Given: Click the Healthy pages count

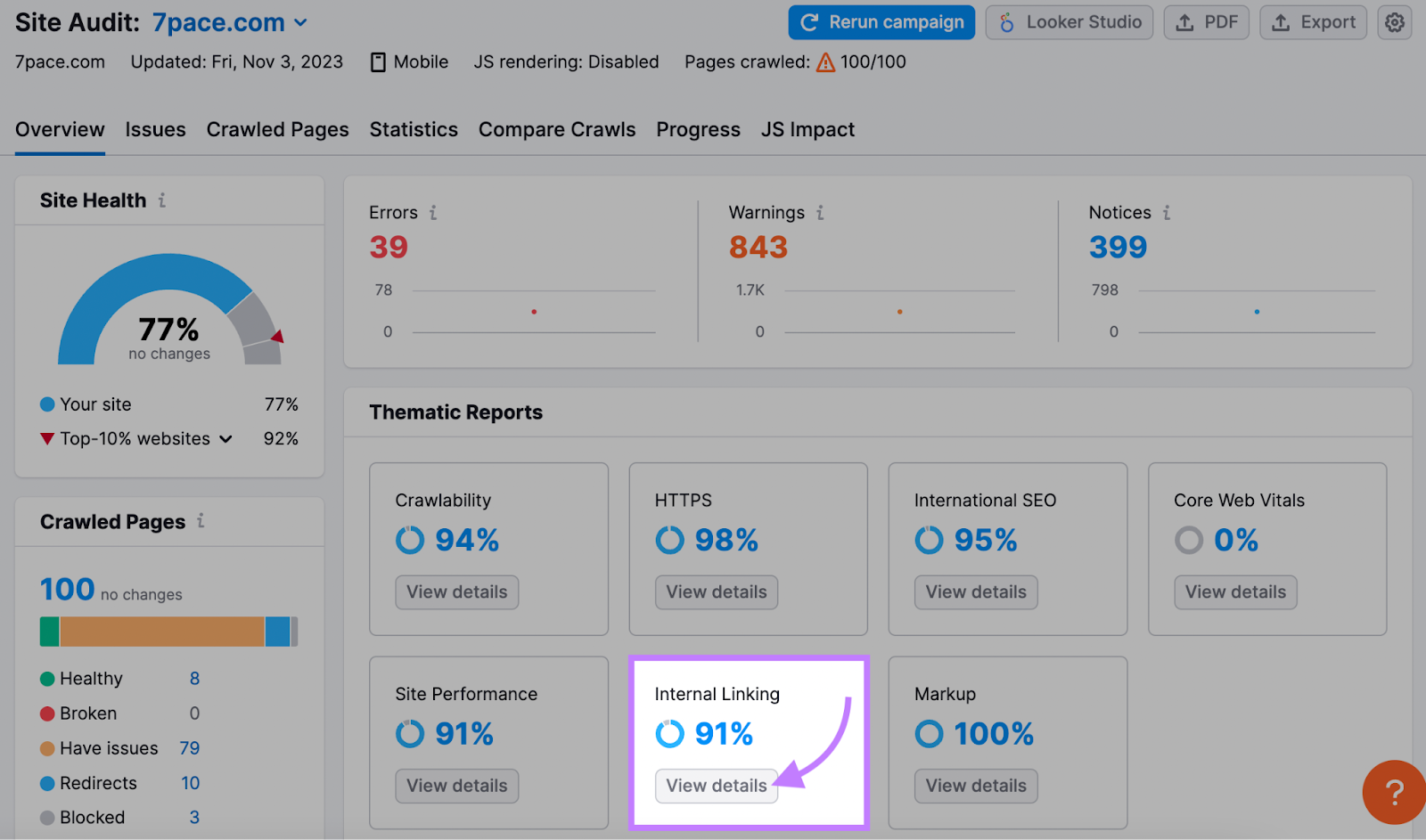Looking at the screenshot, I should 194,678.
